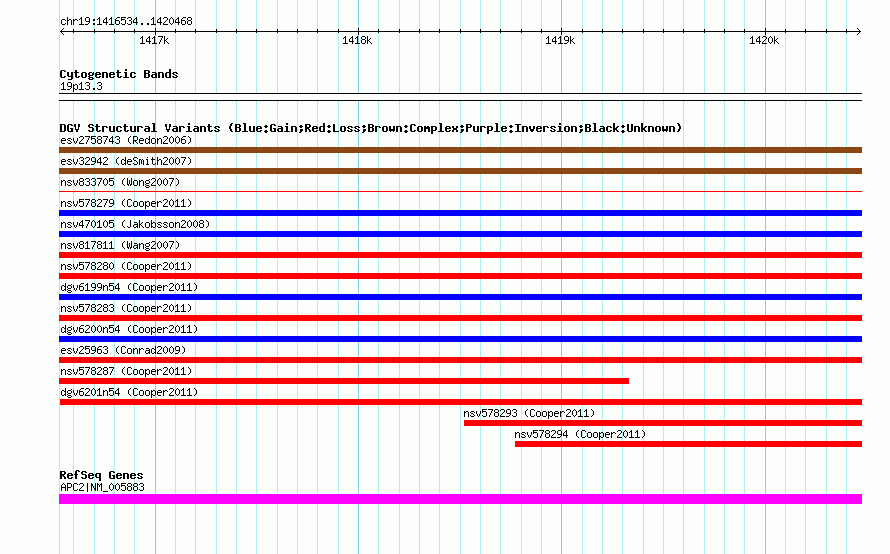Click the red nsv578294 loss bar
This screenshot has height=554, width=890.
689,444
